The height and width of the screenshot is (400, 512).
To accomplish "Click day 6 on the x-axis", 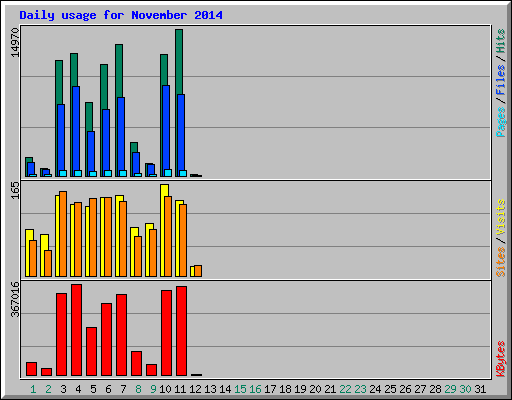I will 108,389.
